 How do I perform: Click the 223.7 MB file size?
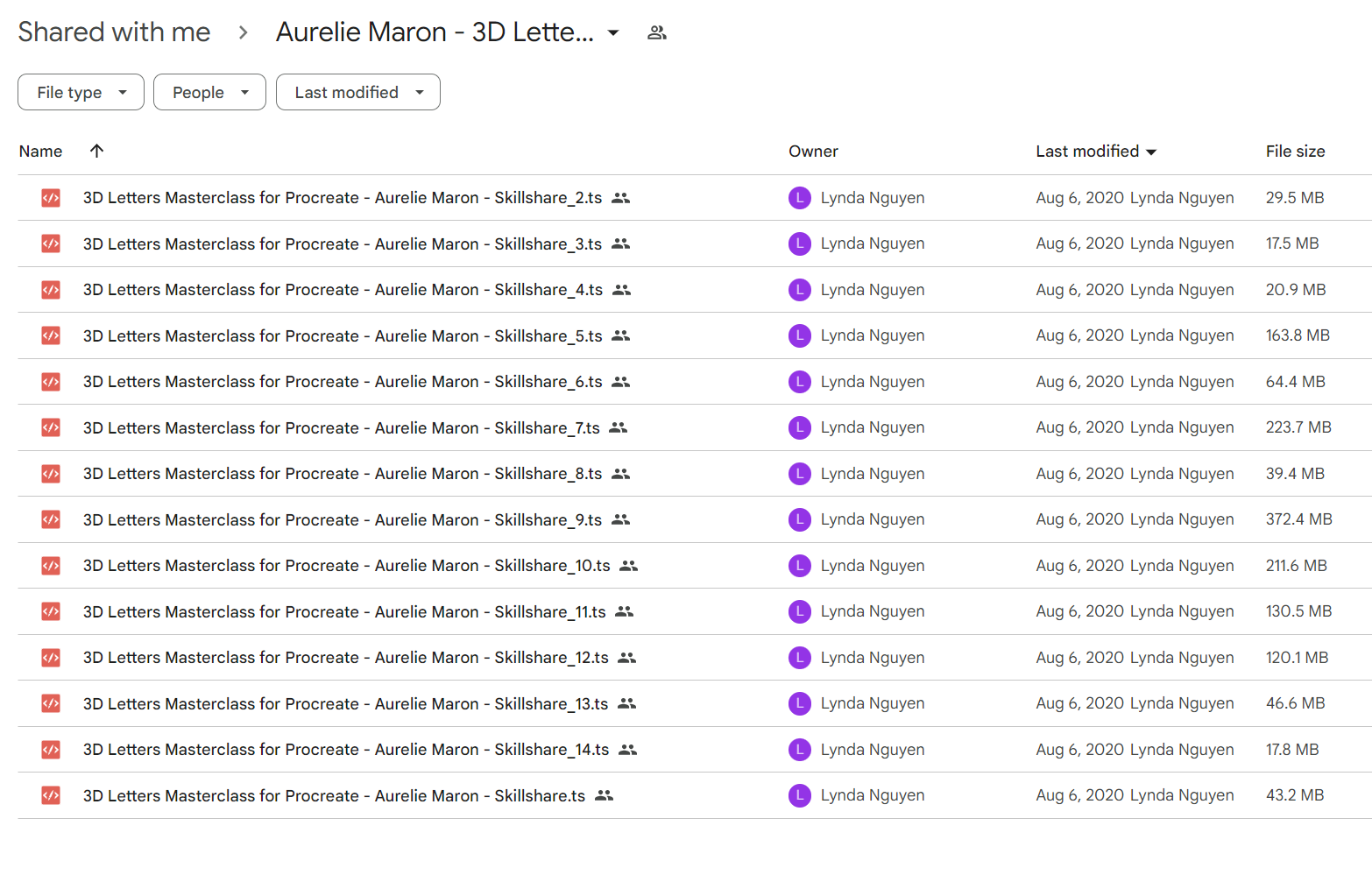pos(1298,427)
